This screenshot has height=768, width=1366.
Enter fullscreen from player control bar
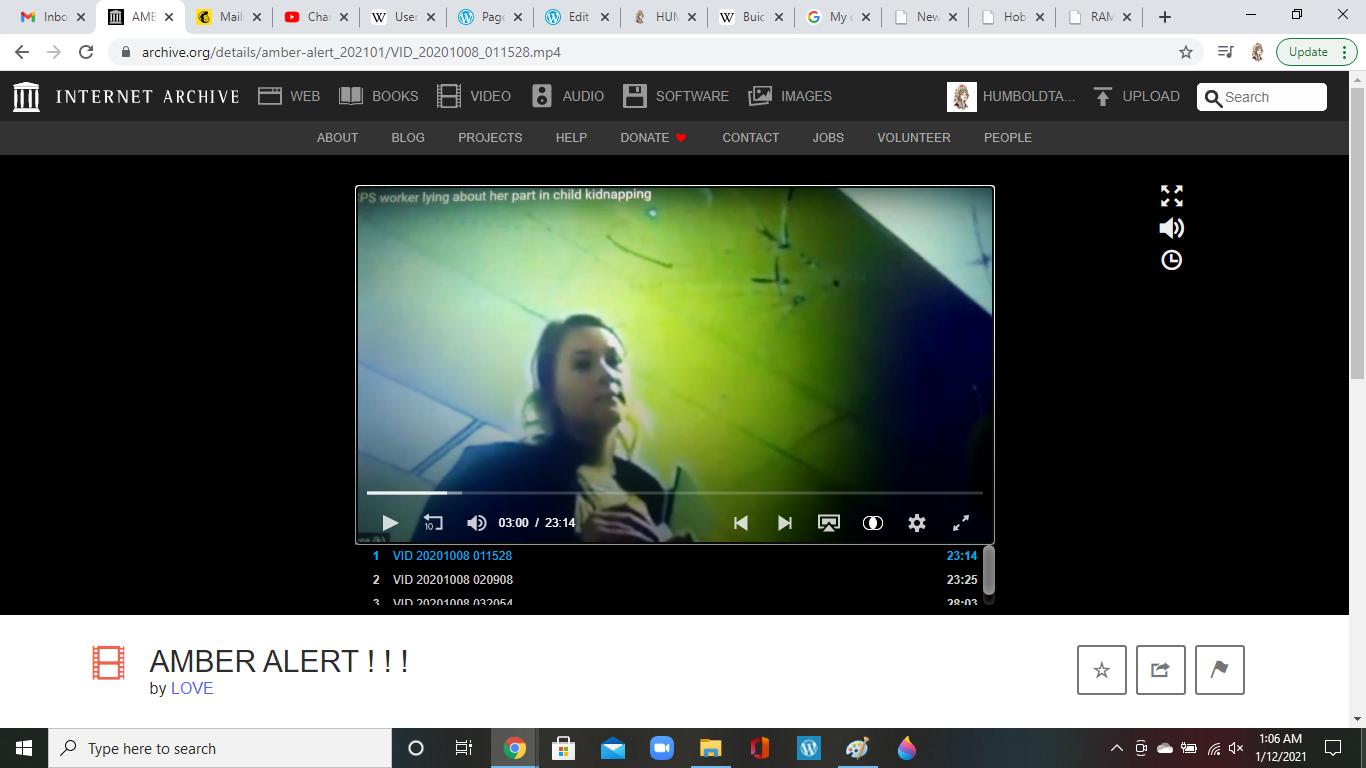(961, 523)
